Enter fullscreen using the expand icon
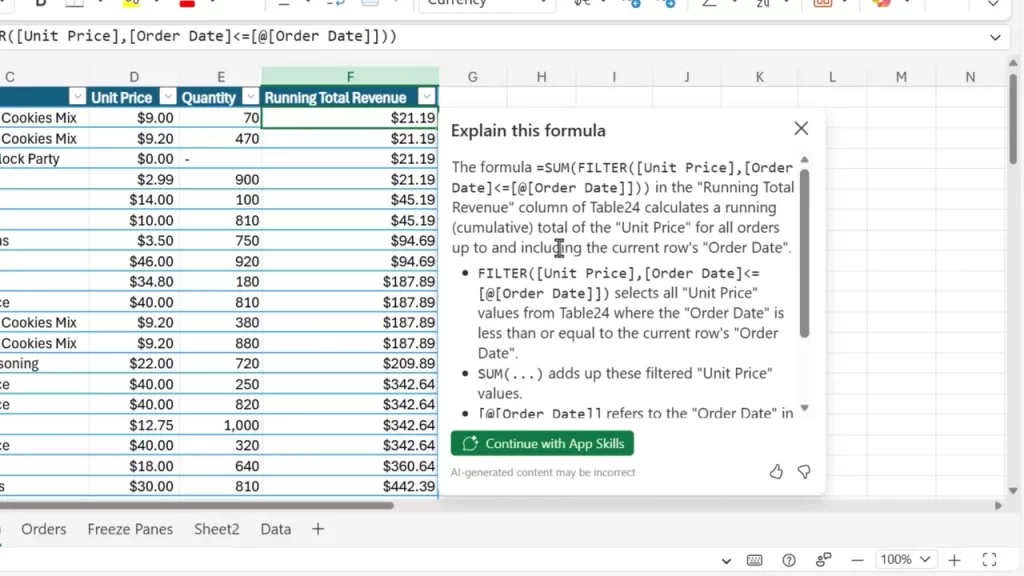The image size is (1024, 576). (990, 561)
